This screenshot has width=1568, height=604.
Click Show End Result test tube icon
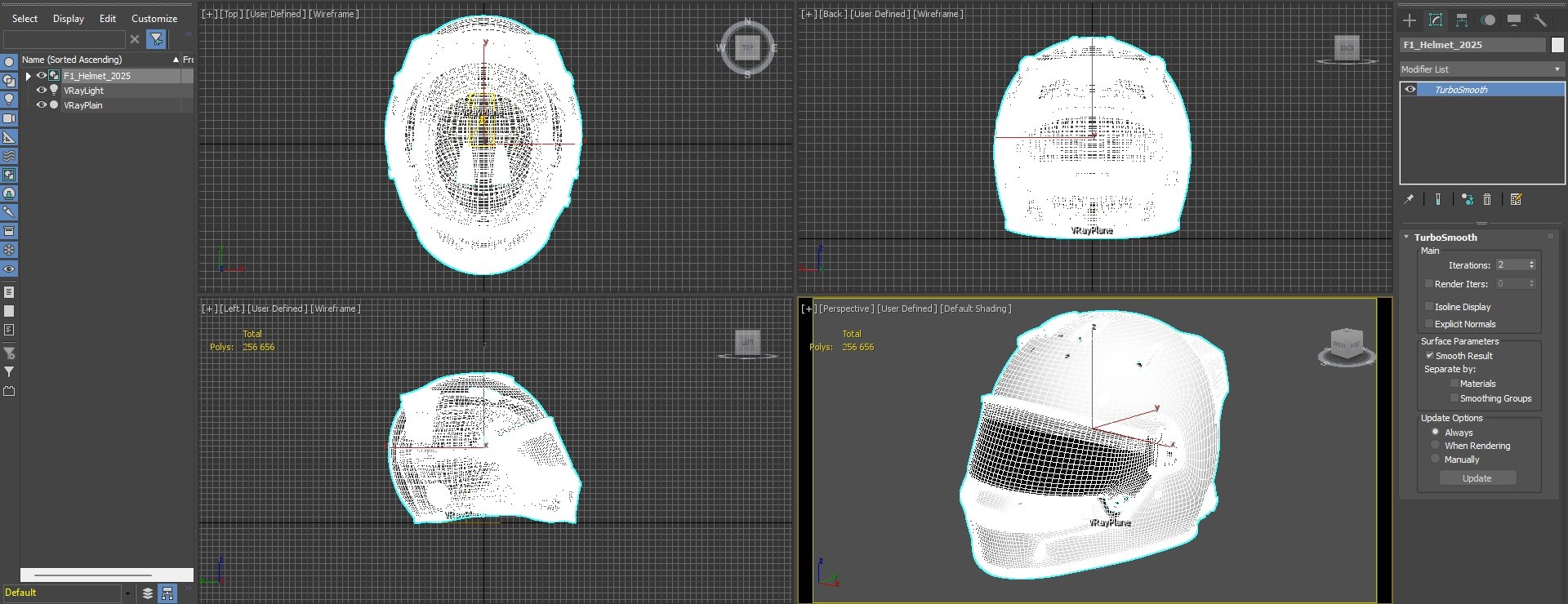(x=1438, y=199)
